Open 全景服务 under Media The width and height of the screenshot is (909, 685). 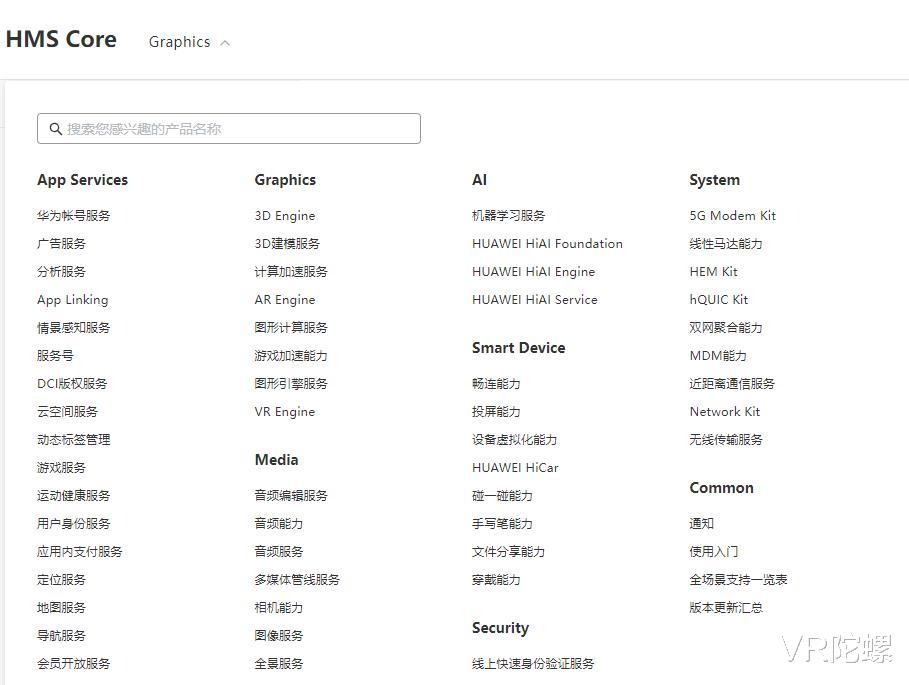click(278, 663)
